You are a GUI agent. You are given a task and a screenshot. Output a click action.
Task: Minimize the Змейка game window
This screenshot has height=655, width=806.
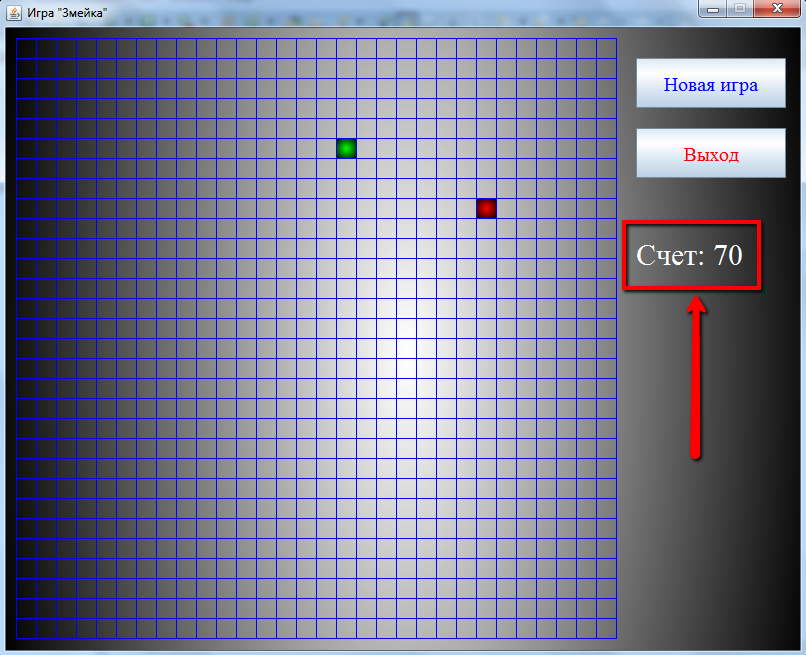712,9
